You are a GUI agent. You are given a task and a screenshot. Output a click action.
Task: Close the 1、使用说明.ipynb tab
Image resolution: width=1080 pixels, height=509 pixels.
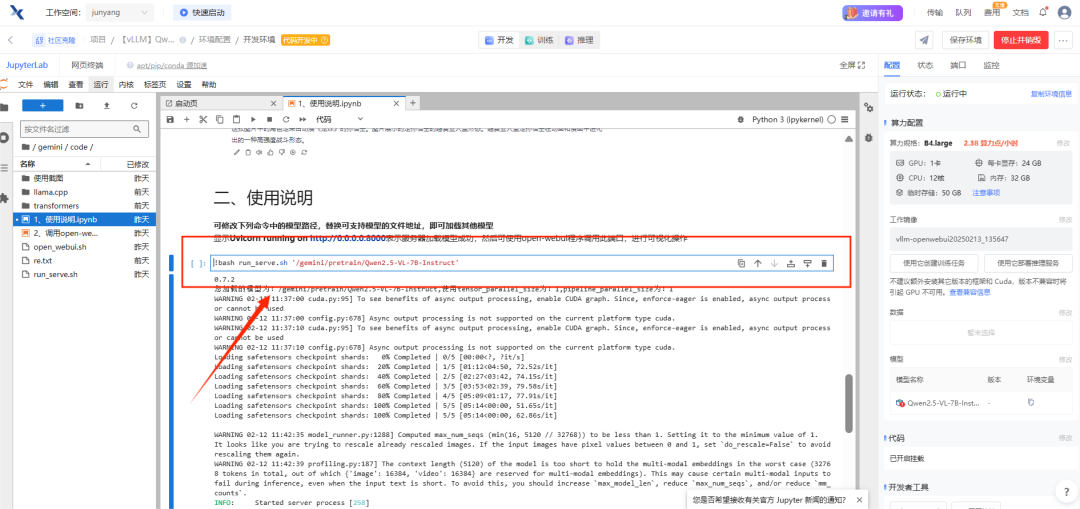point(396,103)
